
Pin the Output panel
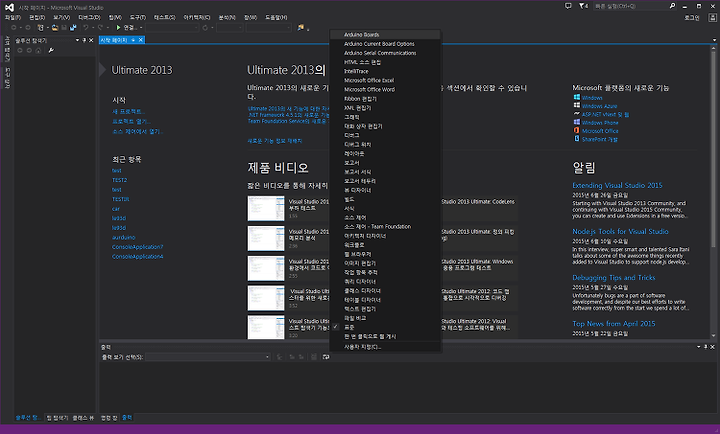click(706, 347)
